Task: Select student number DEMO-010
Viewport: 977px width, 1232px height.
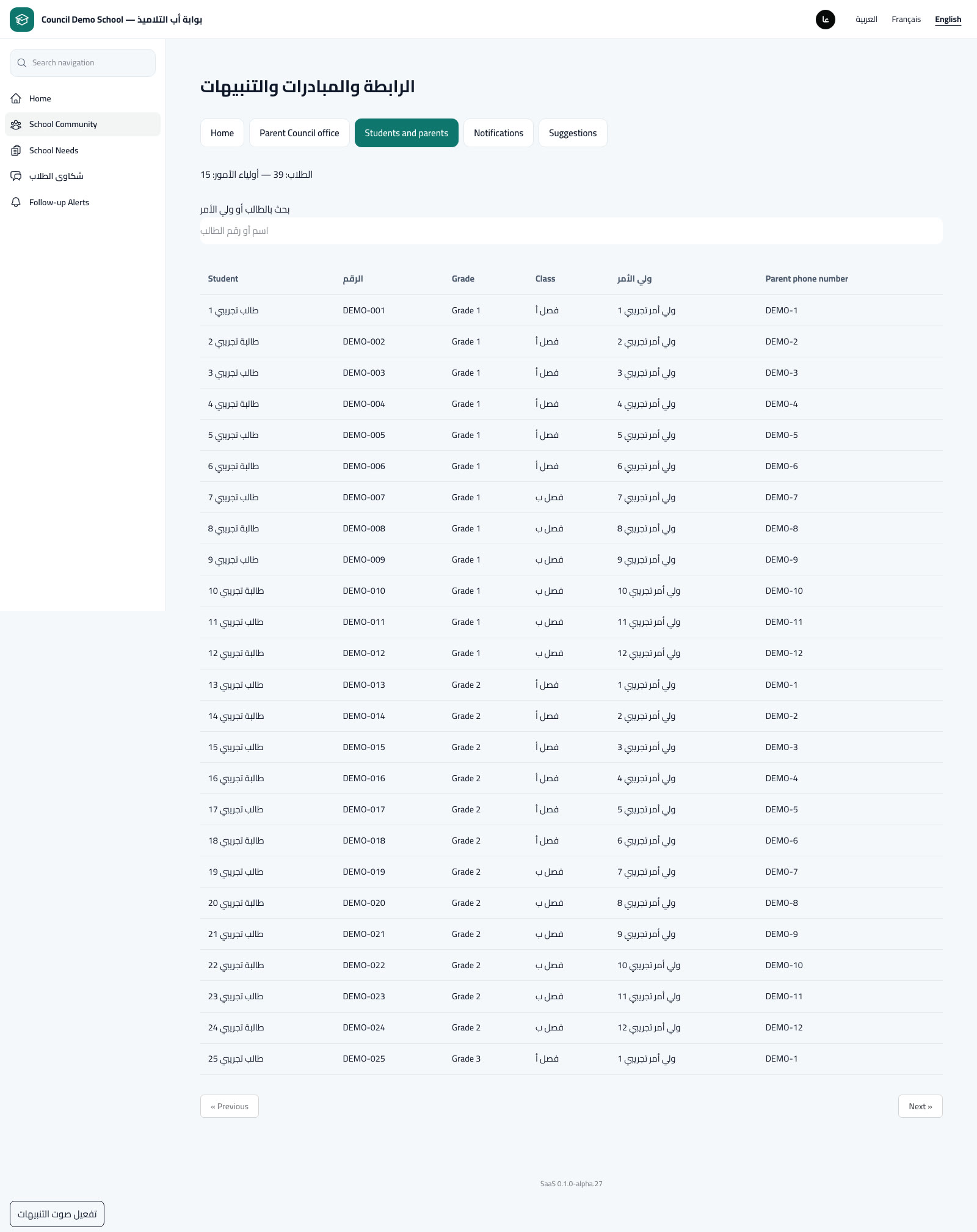Action: [x=364, y=591]
